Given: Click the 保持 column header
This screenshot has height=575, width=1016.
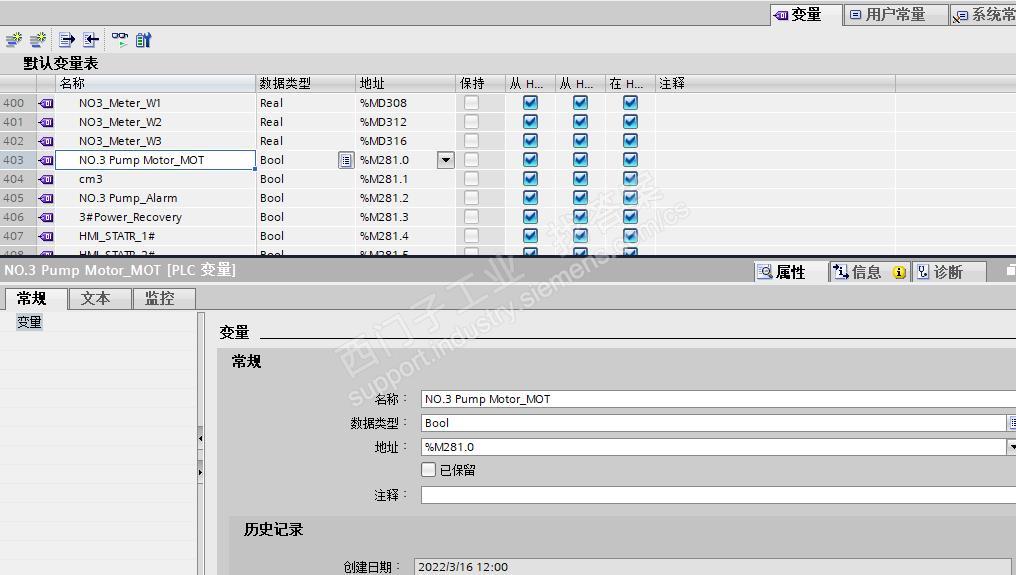Looking at the screenshot, I should click(x=479, y=84).
